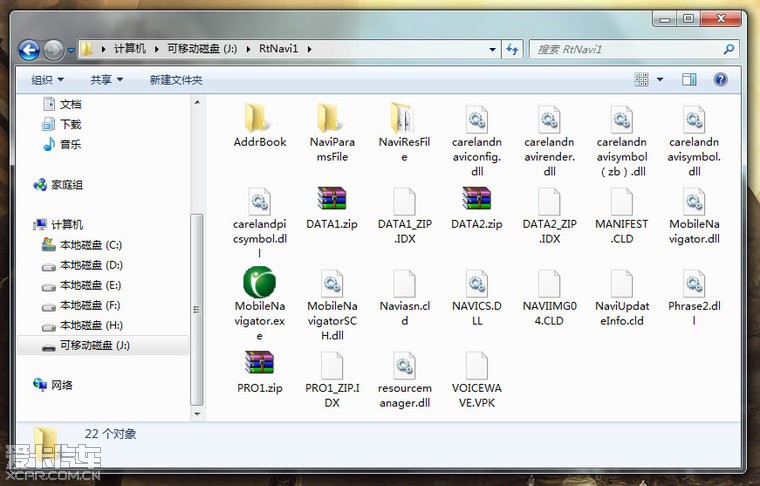
Task: Select the NAVIIMG04.CLD file icon
Action: (549, 283)
